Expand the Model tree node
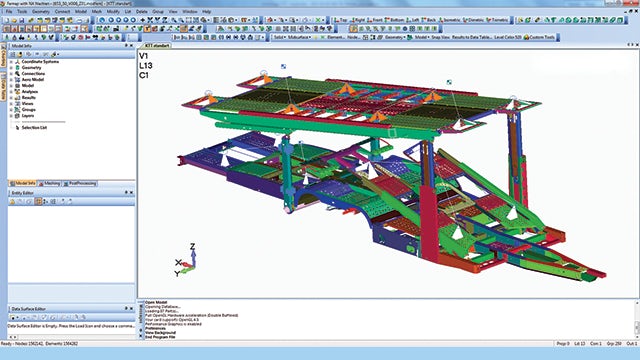 [x=11, y=86]
